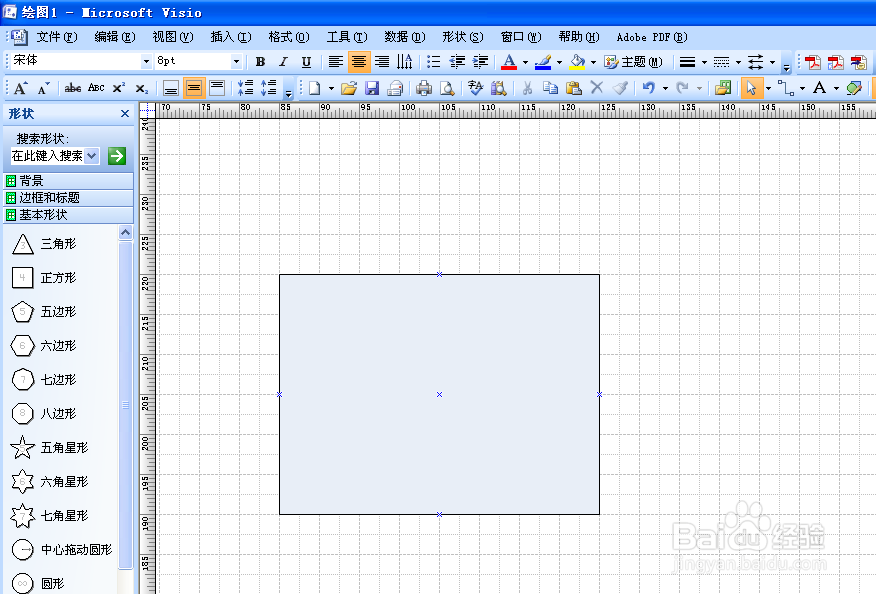Image resolution: width=876 pixels, height=594 pixels.
Task: Expand Undo history dropdown
Action: [665, 88]
